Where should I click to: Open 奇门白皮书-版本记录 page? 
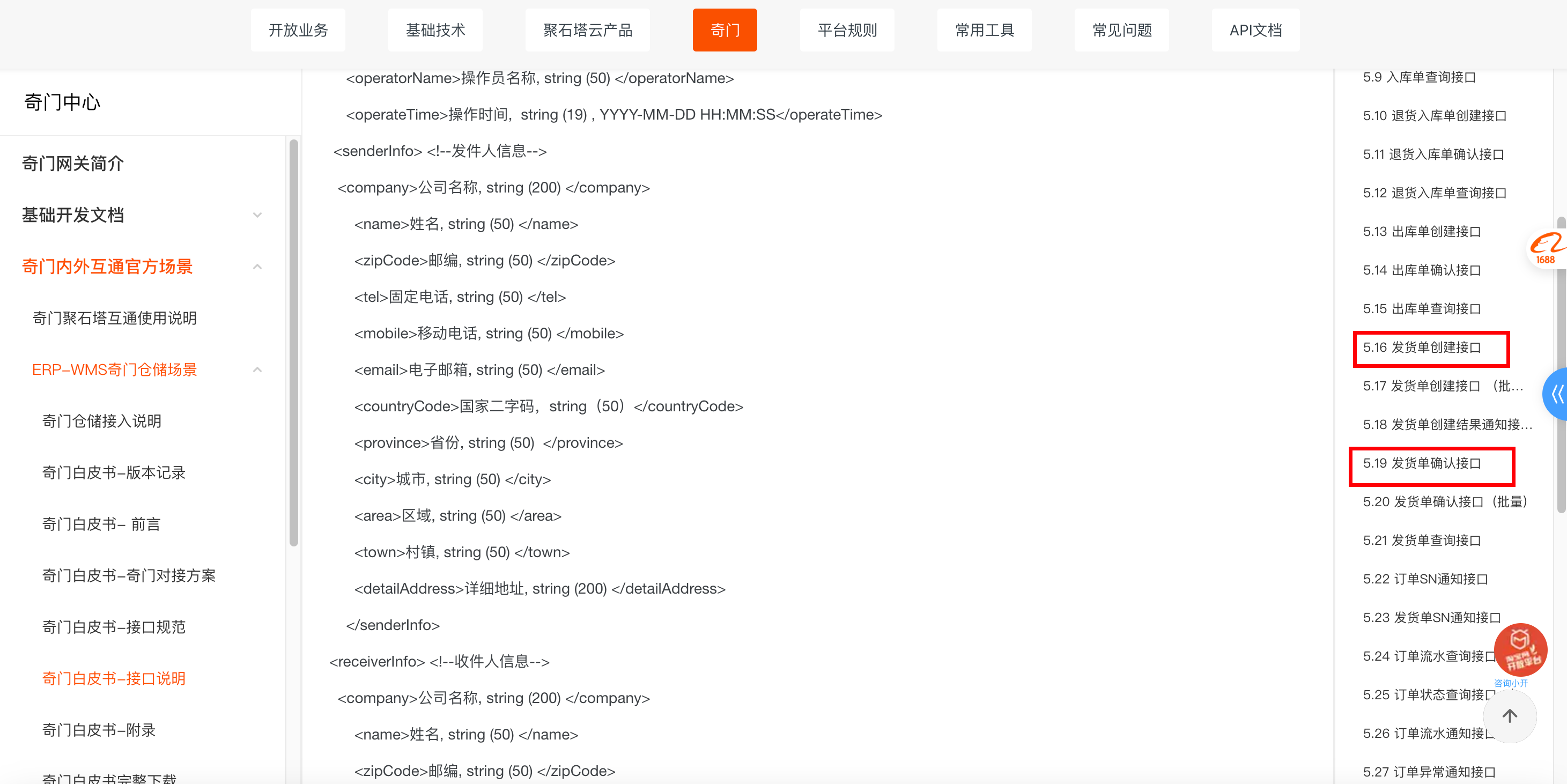tap(114, 472)
